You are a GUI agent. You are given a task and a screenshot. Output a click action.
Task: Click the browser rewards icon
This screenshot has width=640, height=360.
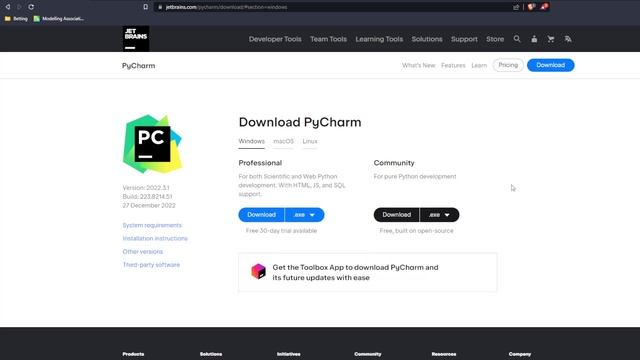[x=544, y=7]
